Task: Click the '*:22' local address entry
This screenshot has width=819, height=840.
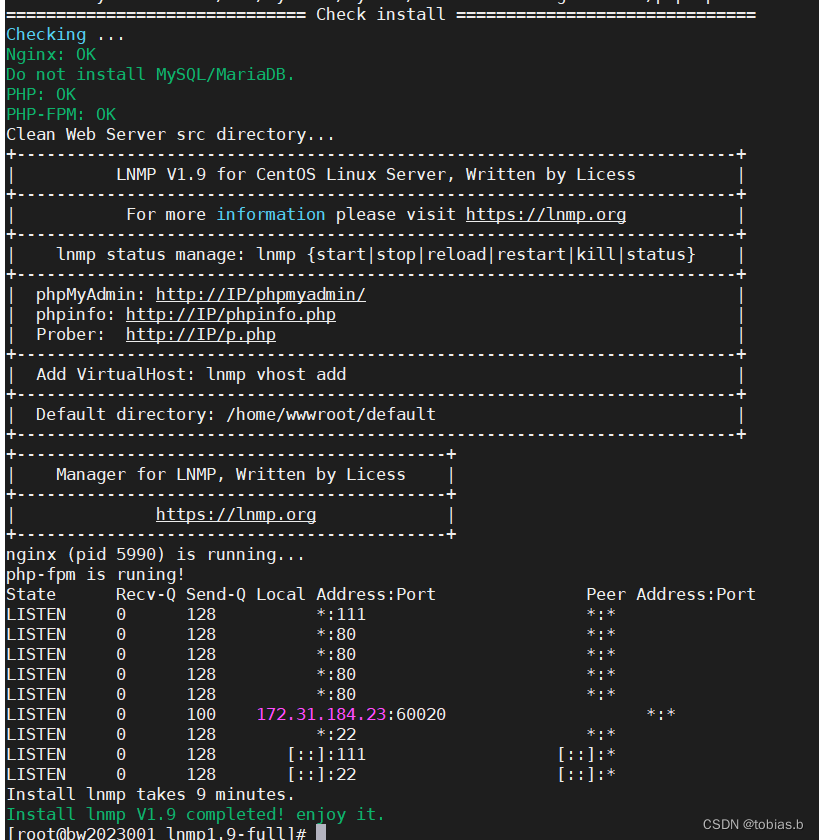Action: 336,734
